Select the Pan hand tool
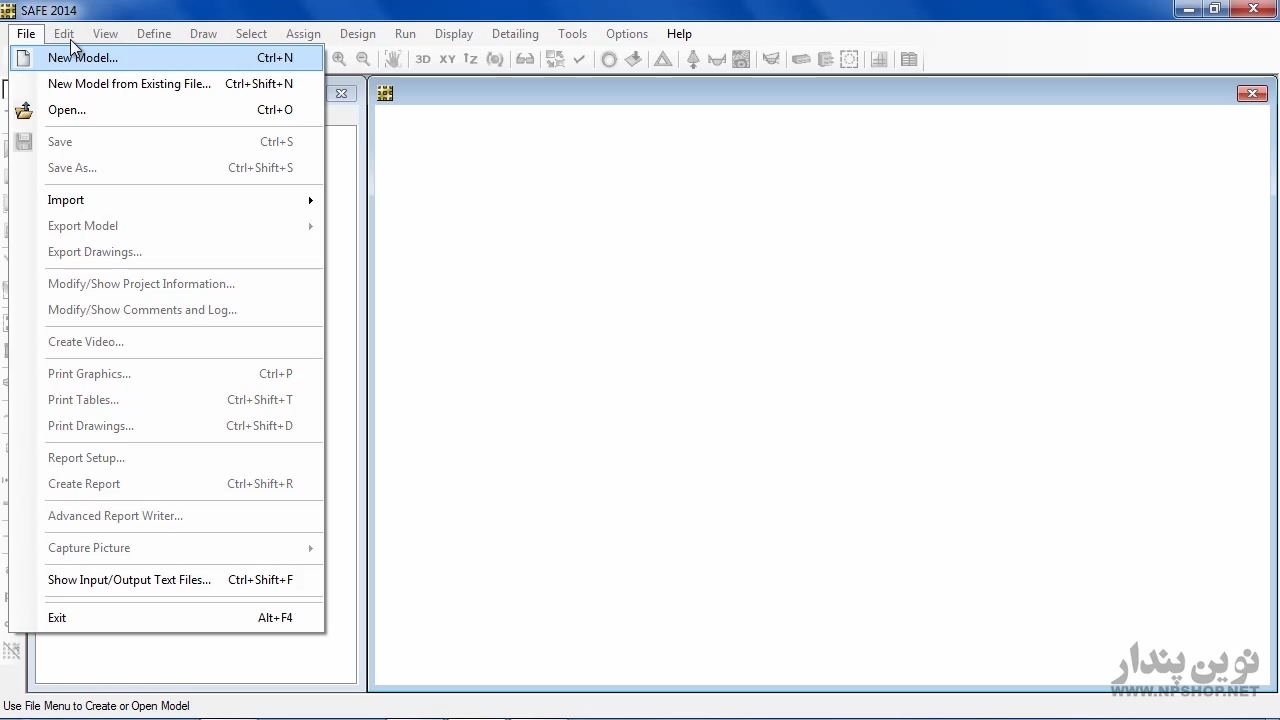The width and height of the screenshot is (1280, 720). (x=393, y=59)
